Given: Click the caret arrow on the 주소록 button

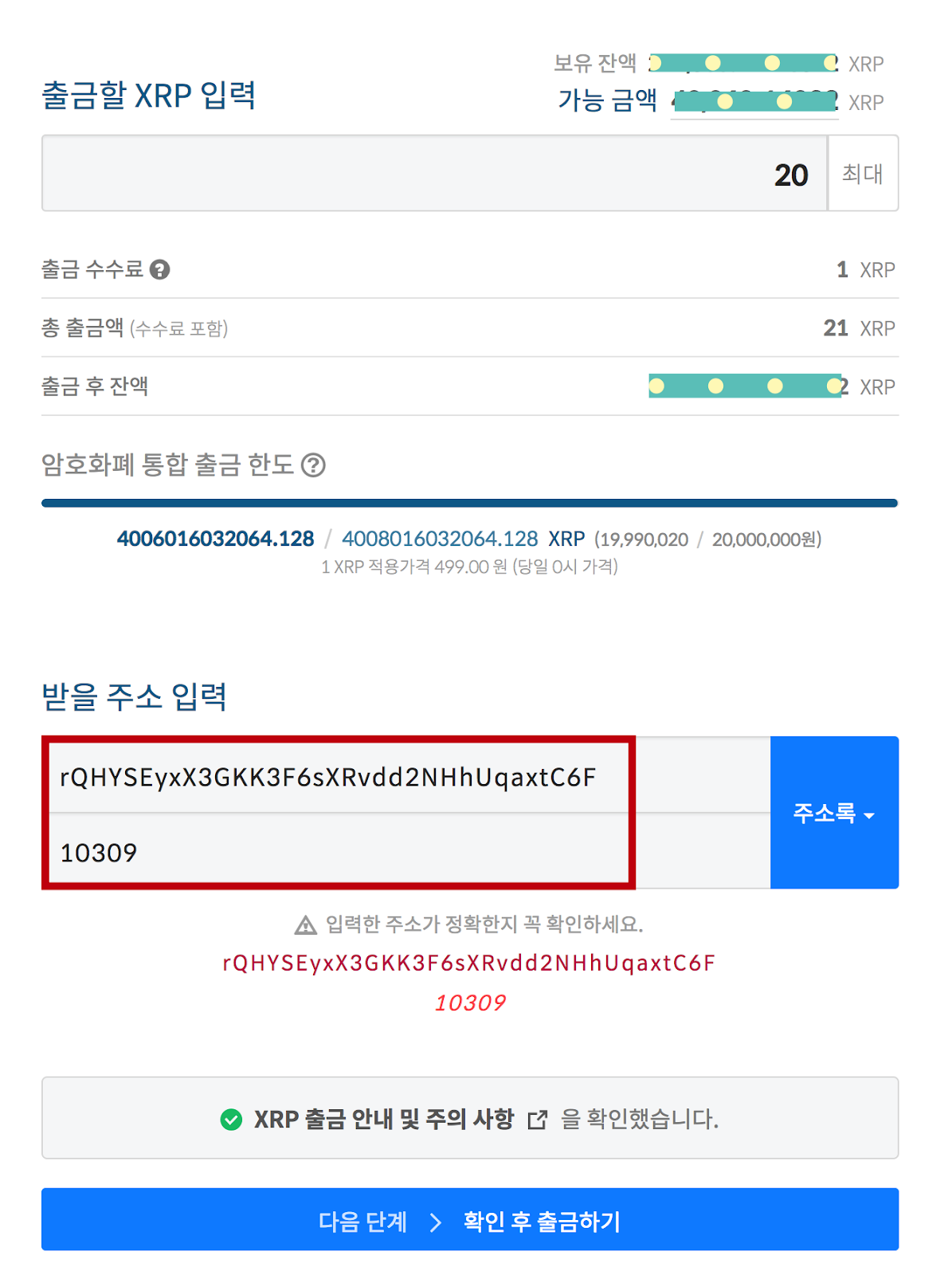Looking at the screenshot, I should point(869,815).
